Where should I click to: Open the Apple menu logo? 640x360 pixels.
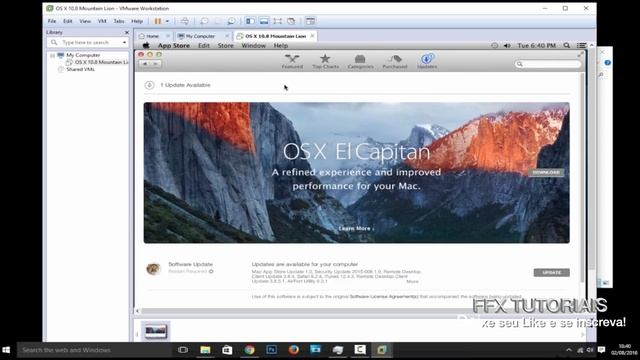click(x=146, y=46)
